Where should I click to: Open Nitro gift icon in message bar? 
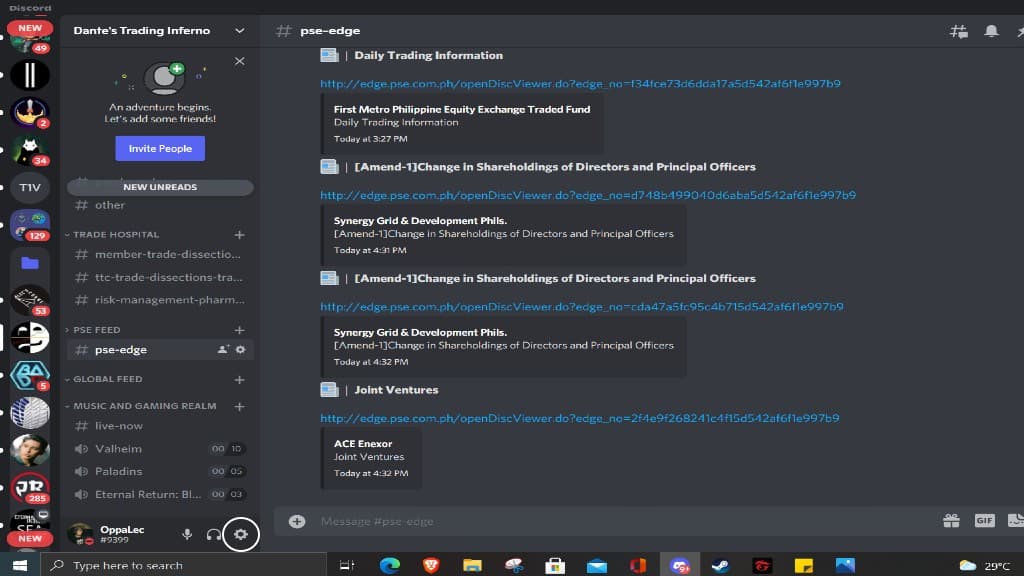(x=952, y=520)
